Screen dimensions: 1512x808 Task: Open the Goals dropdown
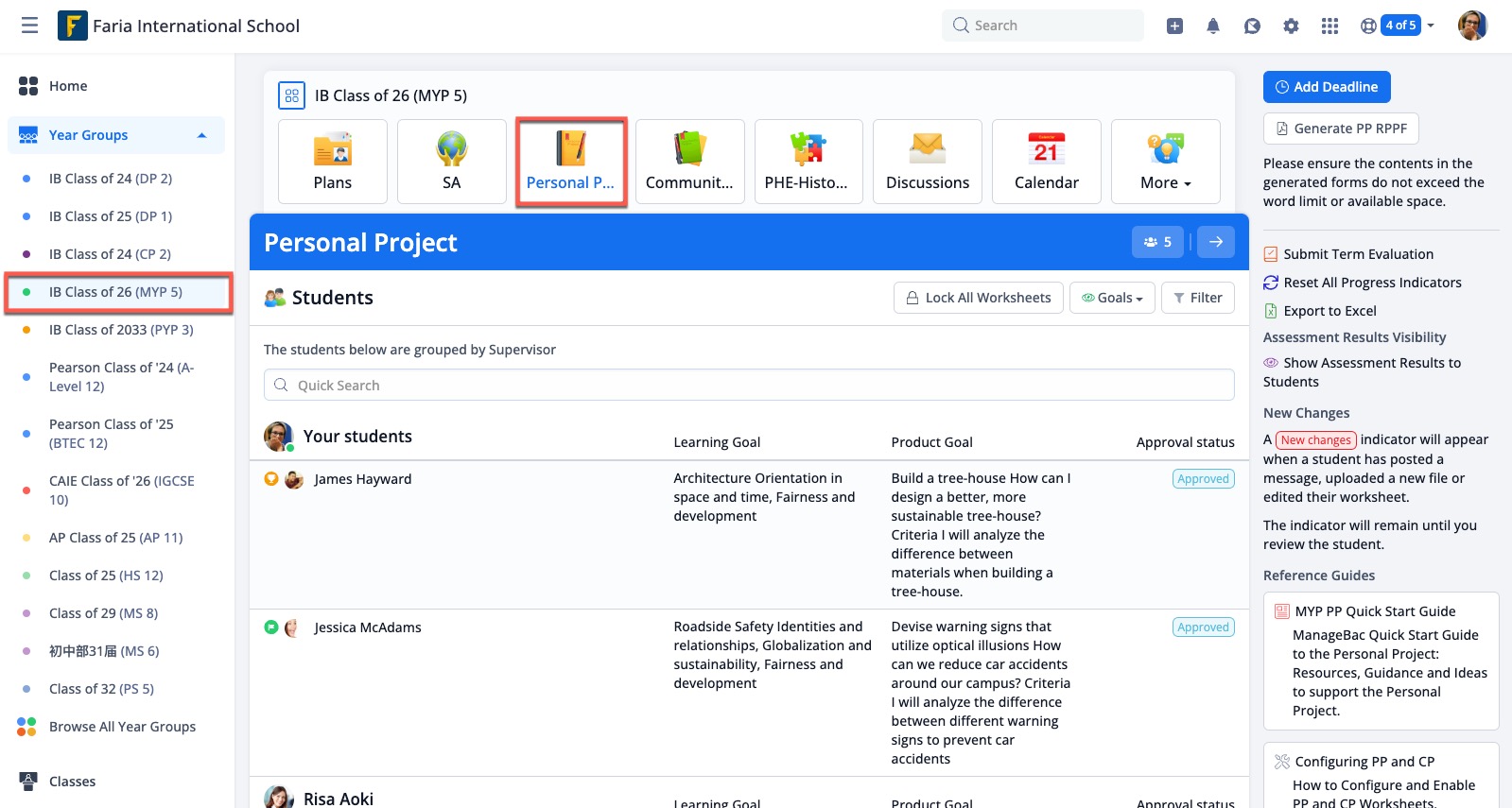(1112, 298)
